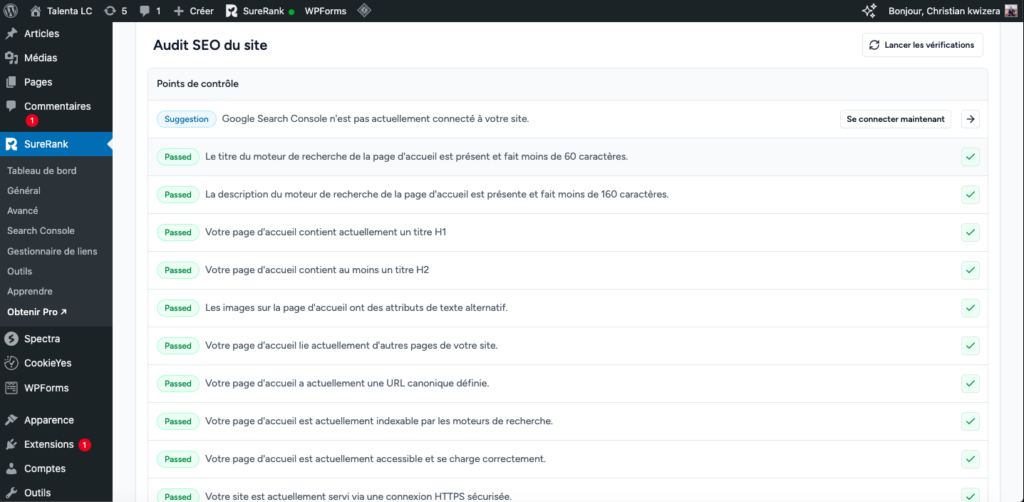1024x502 pixels.
Task: Click the Google Search Console not connected text
Action: (375, 119)
